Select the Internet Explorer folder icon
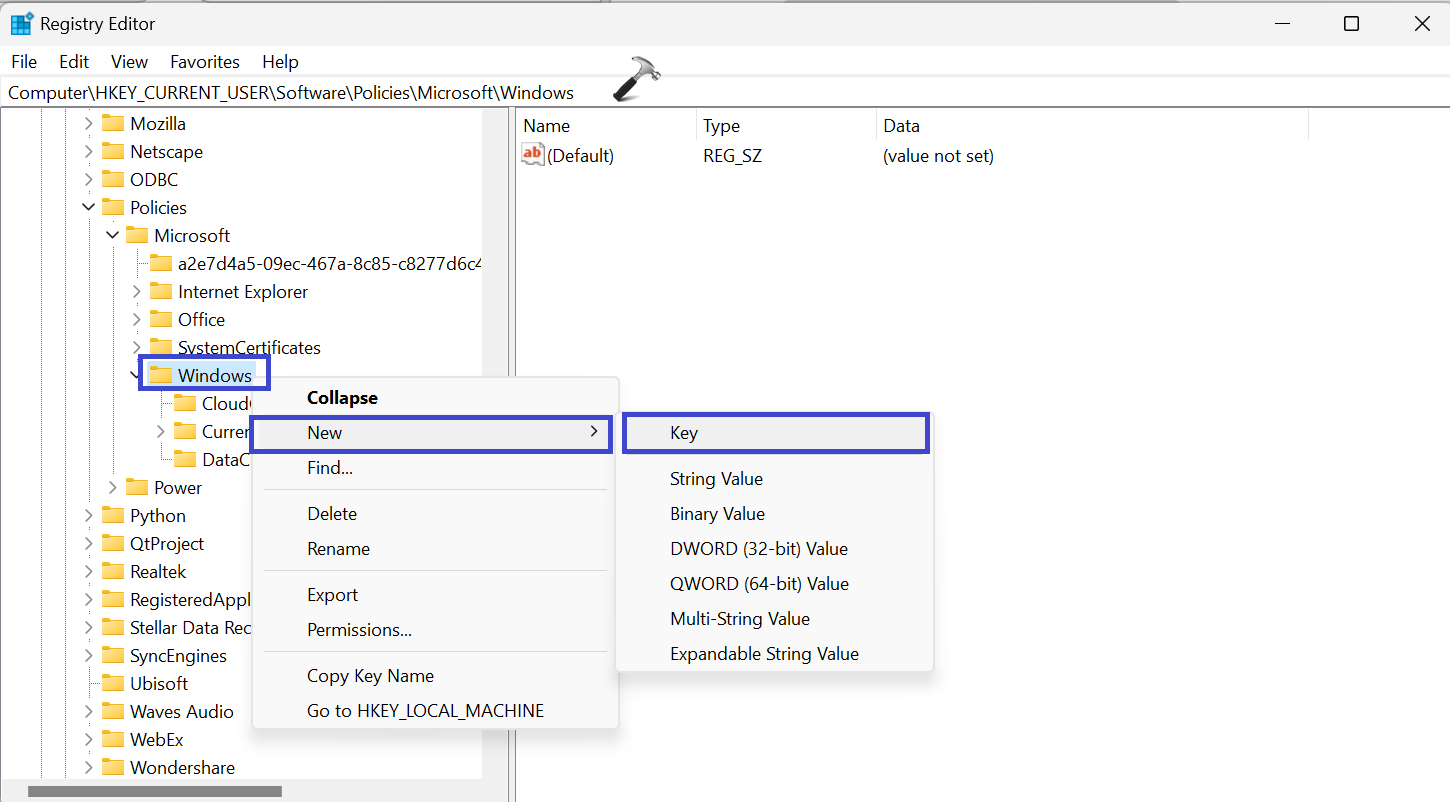The width and height of the screenshot is (1450, 802). tap(161, 292)
